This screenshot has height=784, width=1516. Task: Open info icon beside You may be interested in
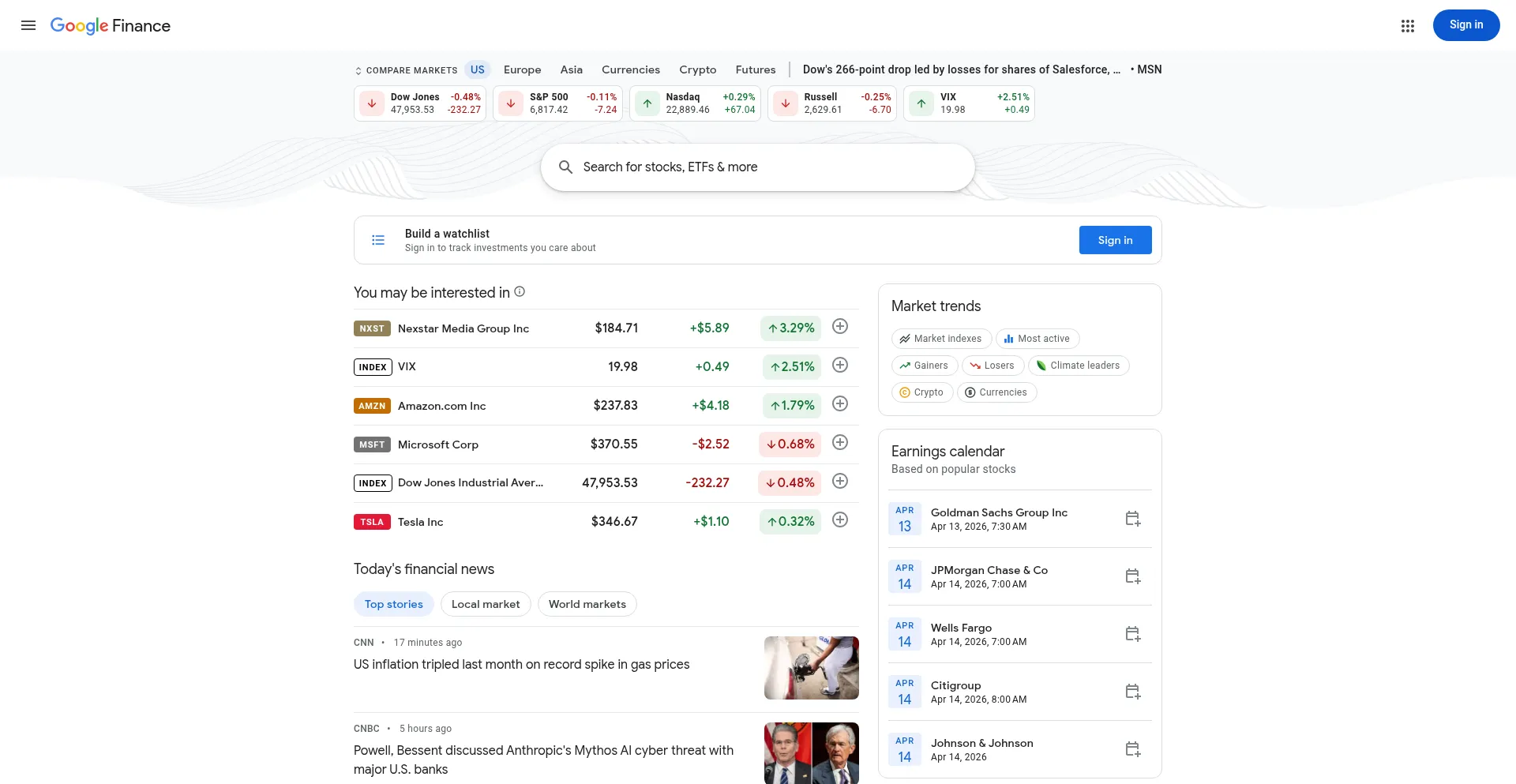pos(520,291)
